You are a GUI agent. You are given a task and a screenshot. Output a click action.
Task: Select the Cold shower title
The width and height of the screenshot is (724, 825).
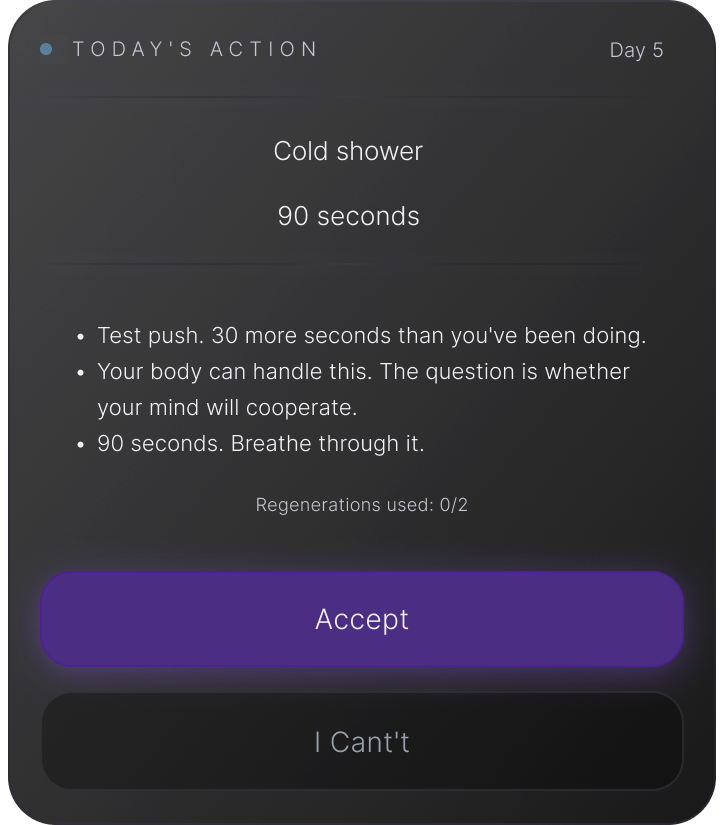point(348,152)
